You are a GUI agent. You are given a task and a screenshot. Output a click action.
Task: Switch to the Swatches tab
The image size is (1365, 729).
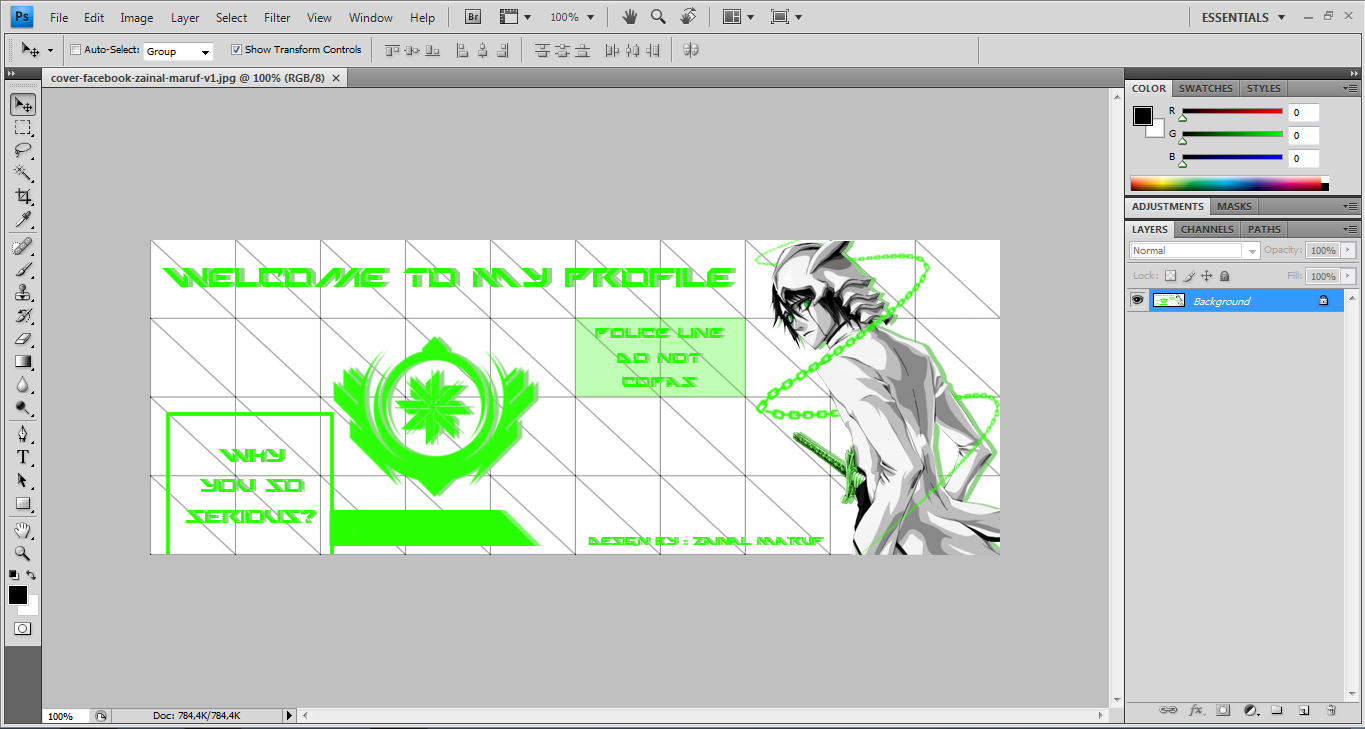click(x=1205, y=88)
